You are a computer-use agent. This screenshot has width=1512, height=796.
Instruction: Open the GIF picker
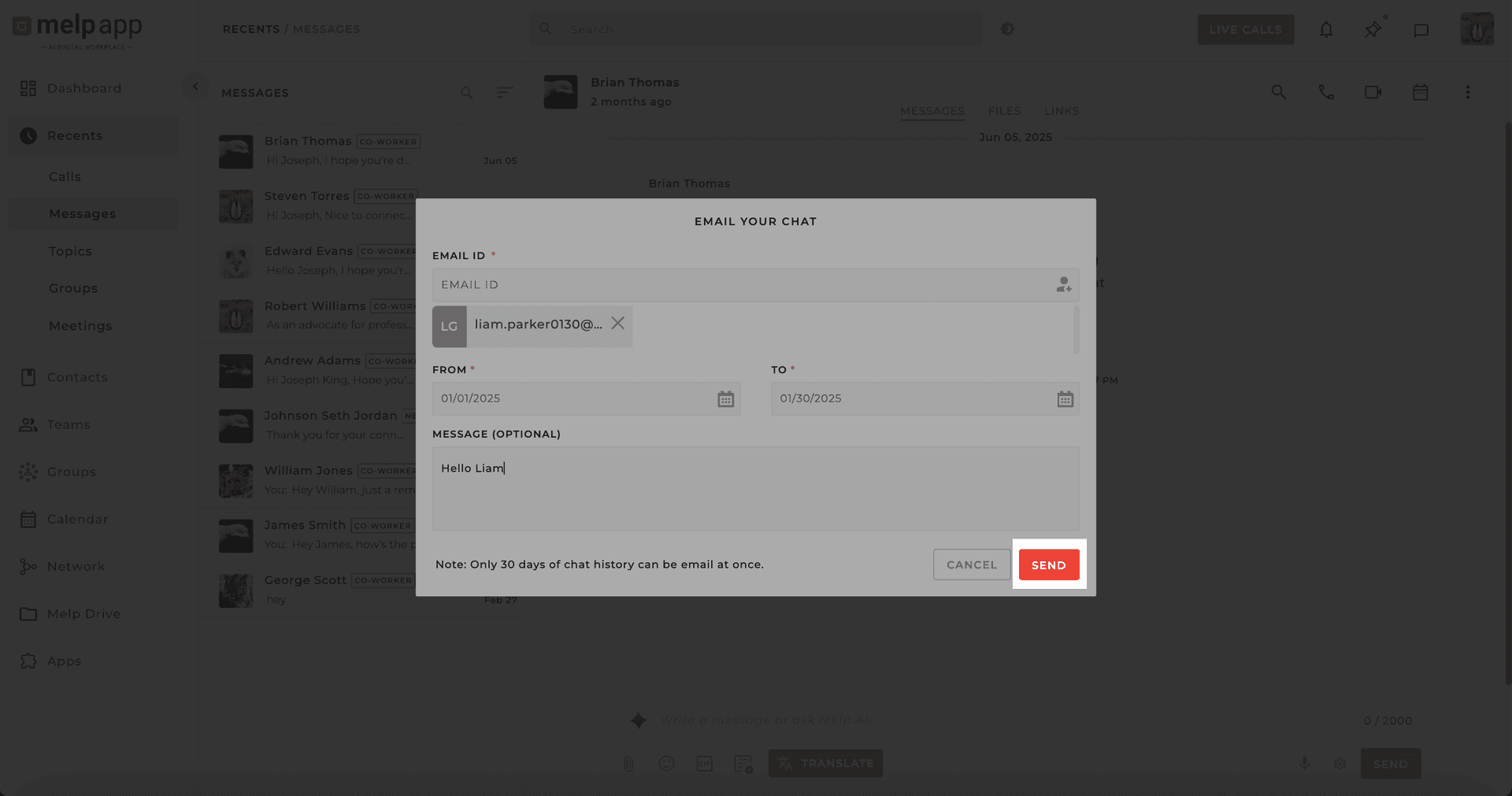click(704, 763)
